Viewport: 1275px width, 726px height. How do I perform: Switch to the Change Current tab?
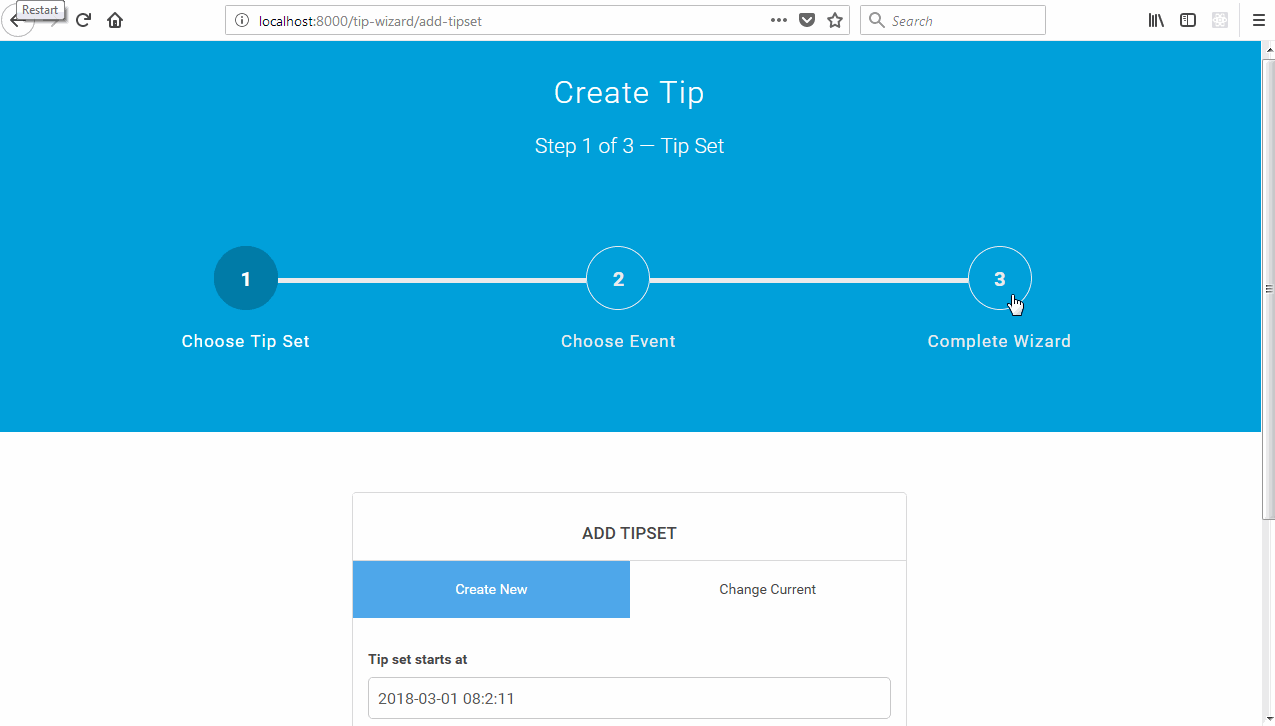767,589
